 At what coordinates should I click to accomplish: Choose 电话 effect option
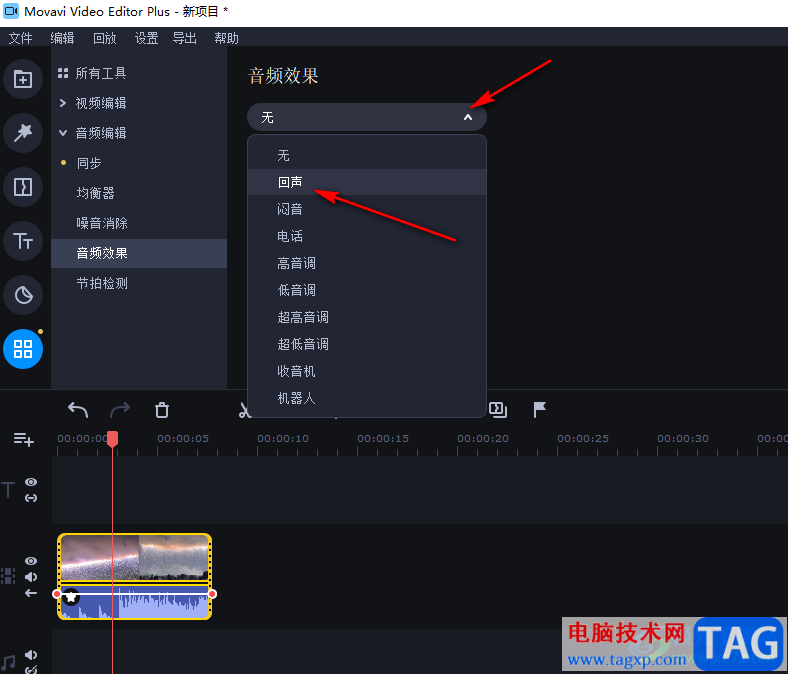tap(367, 236)
